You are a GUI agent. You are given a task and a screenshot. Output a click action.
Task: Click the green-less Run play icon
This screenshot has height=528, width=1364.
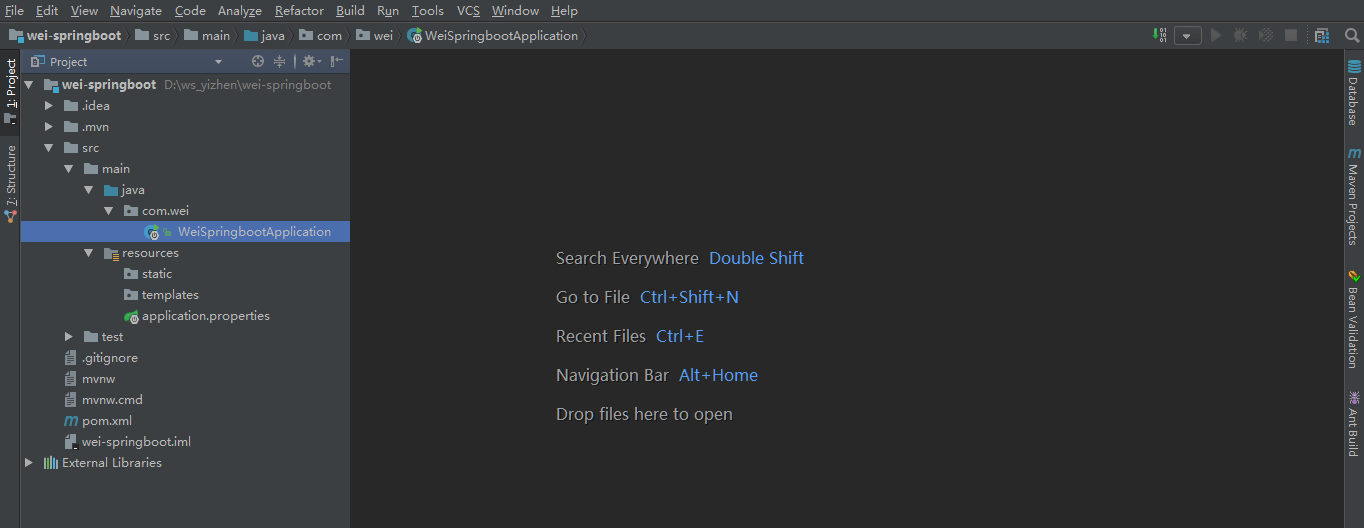tap(1216, 35)
